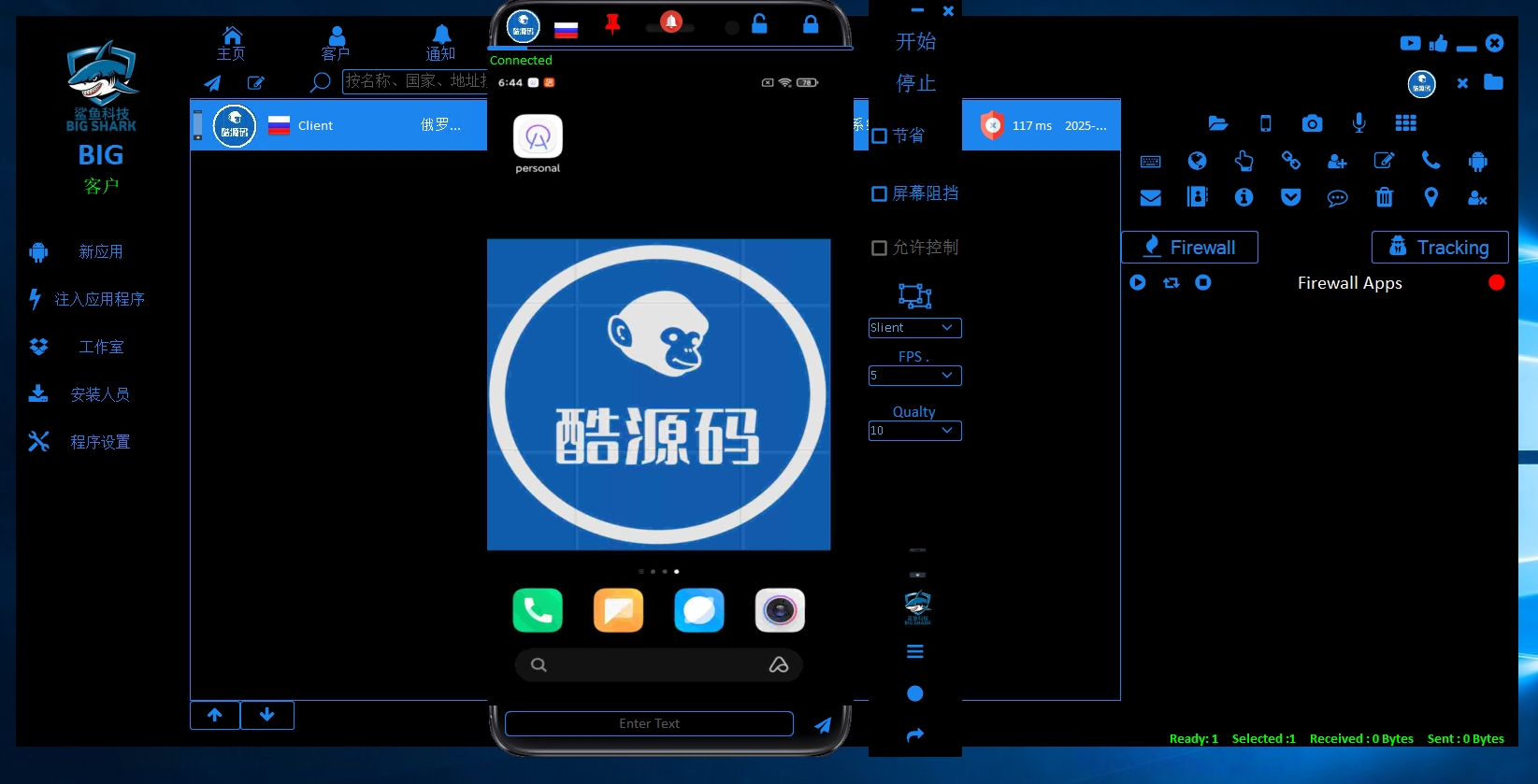Toggle the 节省 checkbox

(879, 136)
